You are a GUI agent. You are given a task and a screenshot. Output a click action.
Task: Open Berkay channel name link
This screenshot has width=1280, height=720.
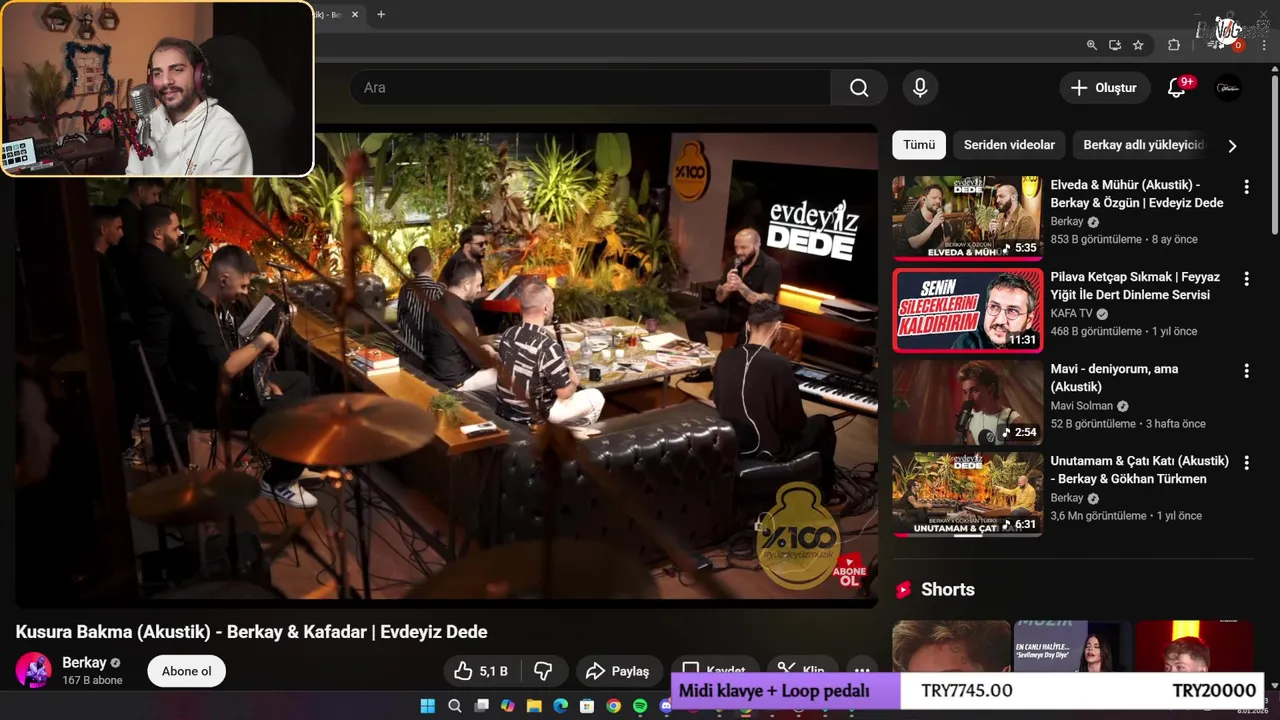tap(84, 663)
